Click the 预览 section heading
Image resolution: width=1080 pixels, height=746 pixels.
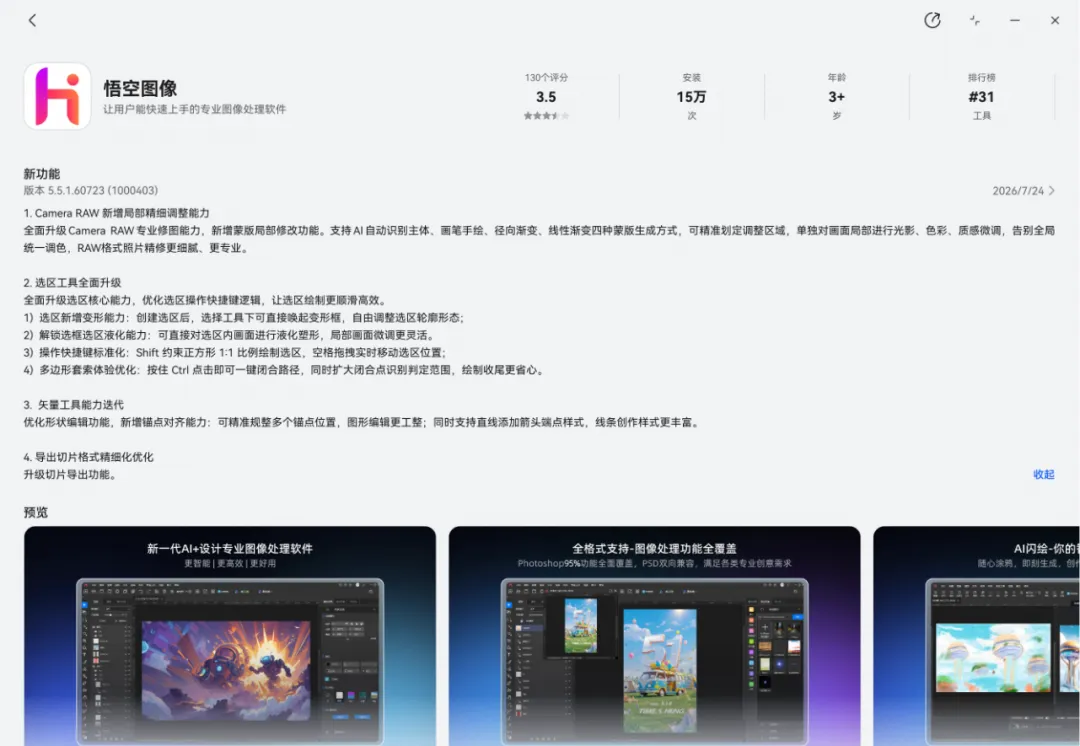(x=36, y=512)
